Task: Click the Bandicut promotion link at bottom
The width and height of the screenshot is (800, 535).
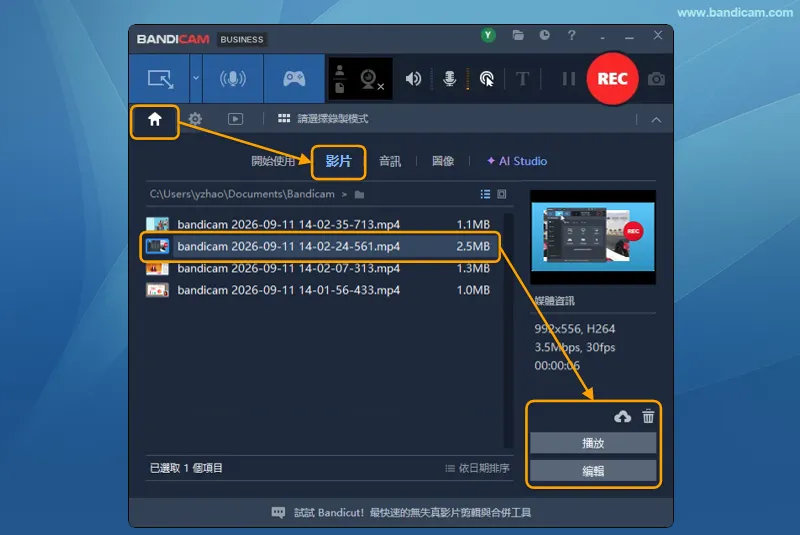Action: (401, 513)
